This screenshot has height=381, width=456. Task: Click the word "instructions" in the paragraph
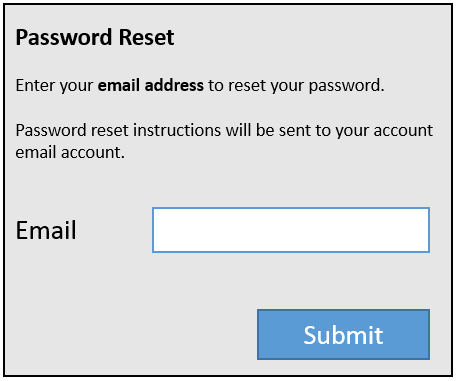(177, 130)
